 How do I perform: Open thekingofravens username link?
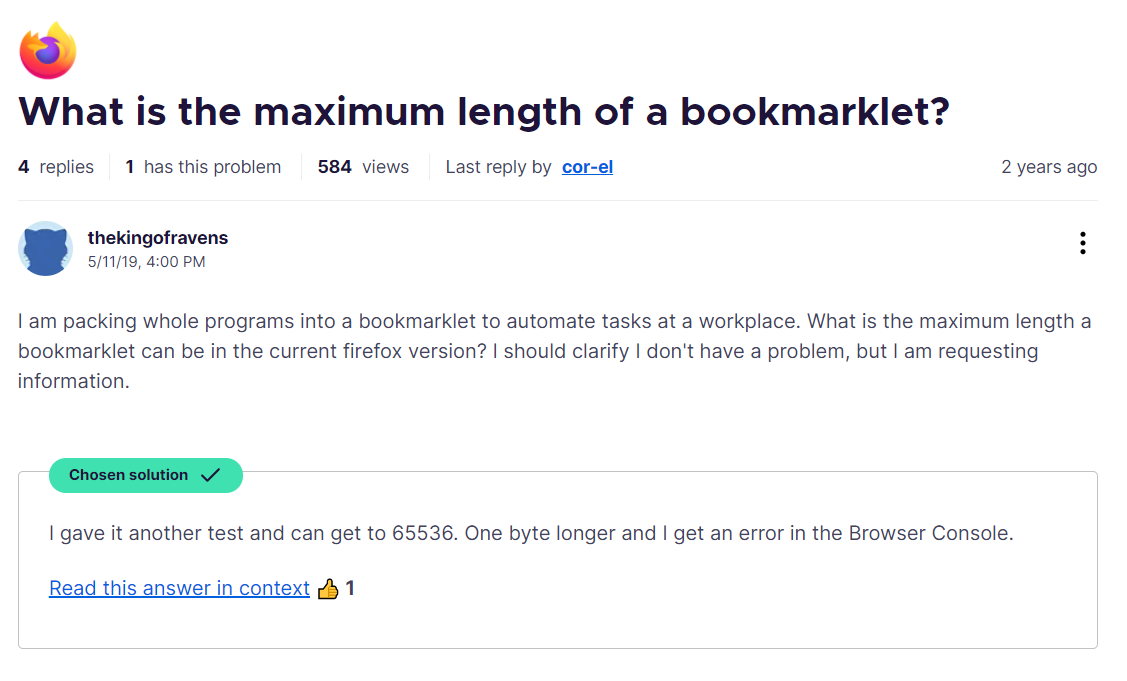coord(158,238)
